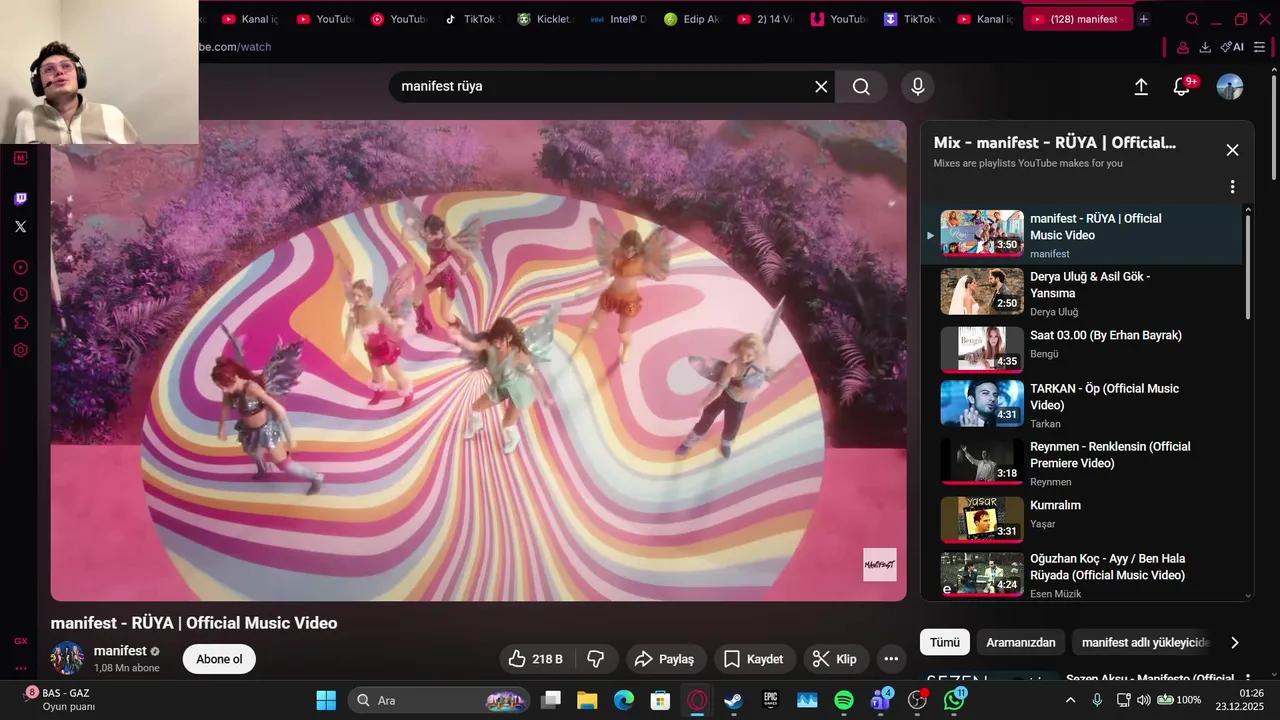Viewport: 1280px width, 720px height.
Task: Share the video via Paylaş
Action: pyautogui.click(x=666, y=659)
